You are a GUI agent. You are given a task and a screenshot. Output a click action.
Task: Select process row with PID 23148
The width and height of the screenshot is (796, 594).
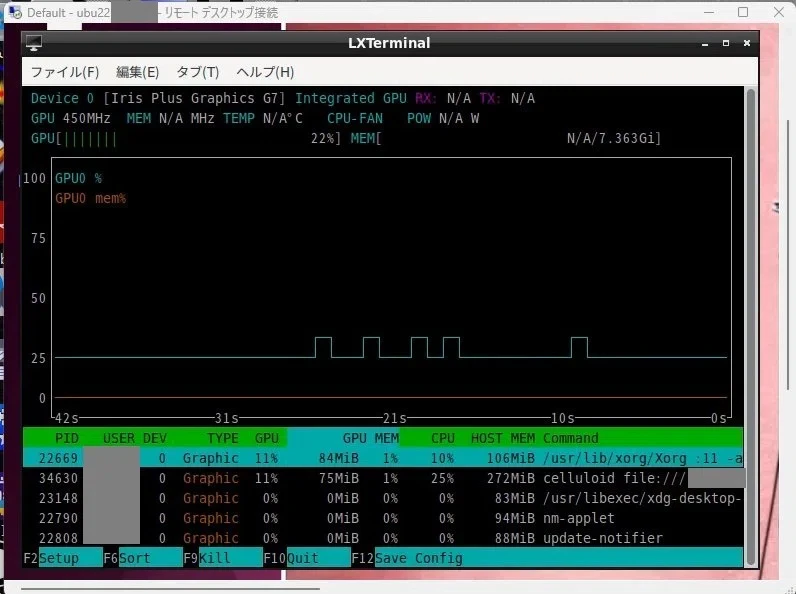383,498
